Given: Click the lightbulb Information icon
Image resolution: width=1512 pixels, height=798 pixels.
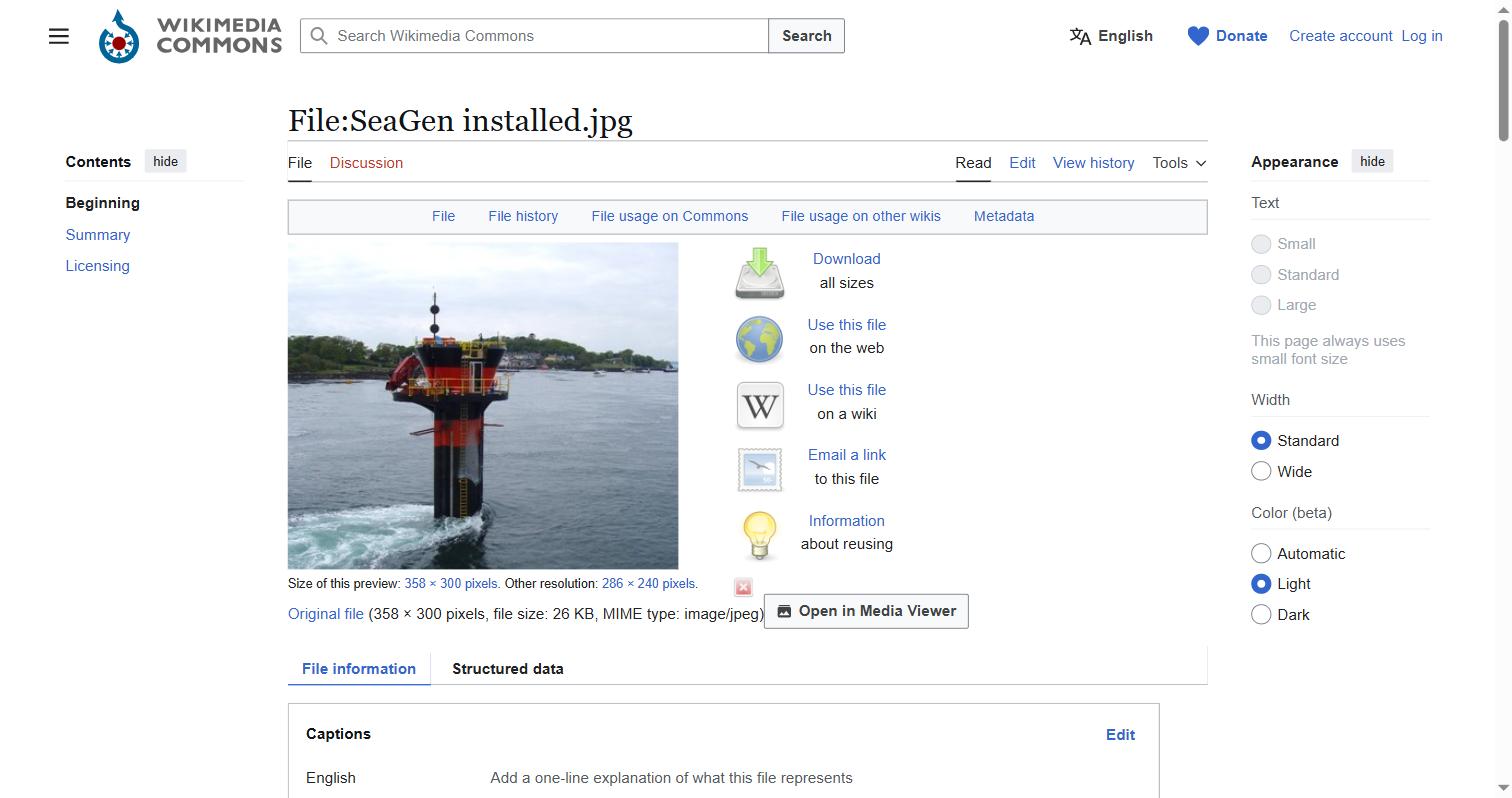Looking at the screenshot, I should coord(760,534).
